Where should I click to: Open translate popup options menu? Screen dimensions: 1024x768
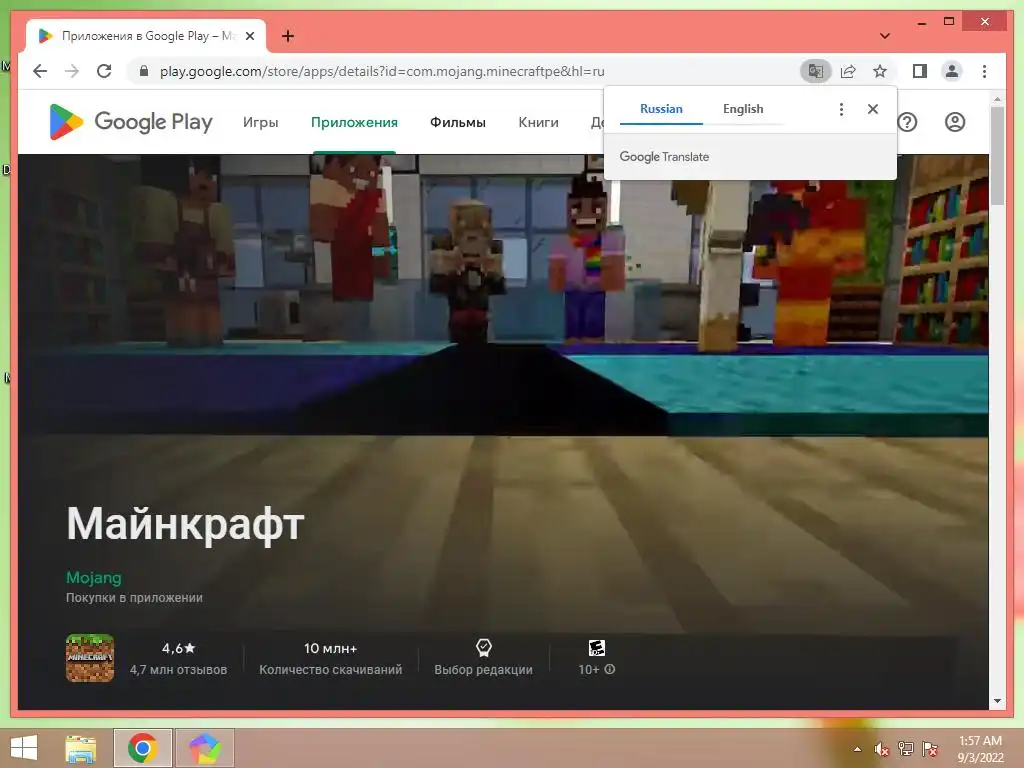click(x=841, y=109)
